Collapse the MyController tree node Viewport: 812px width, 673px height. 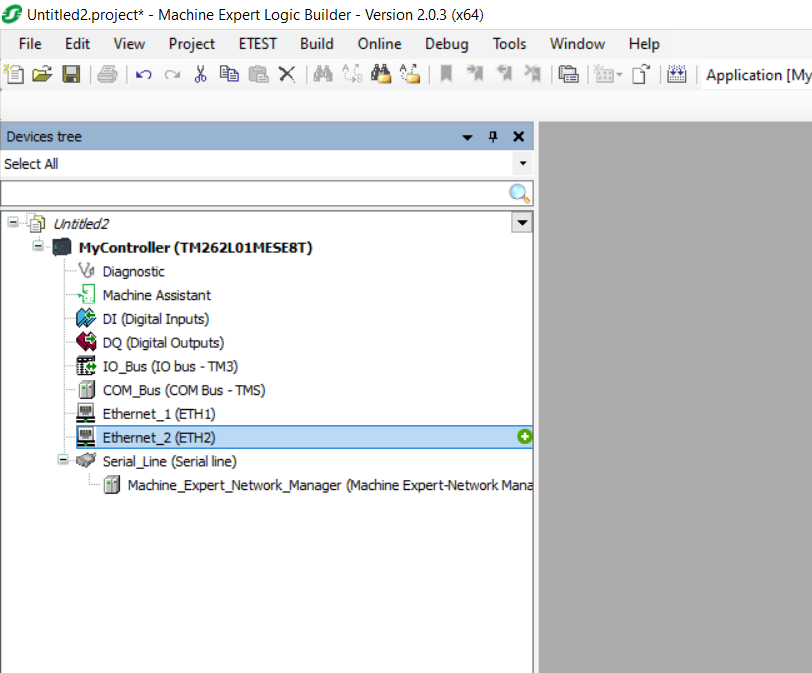38,246
